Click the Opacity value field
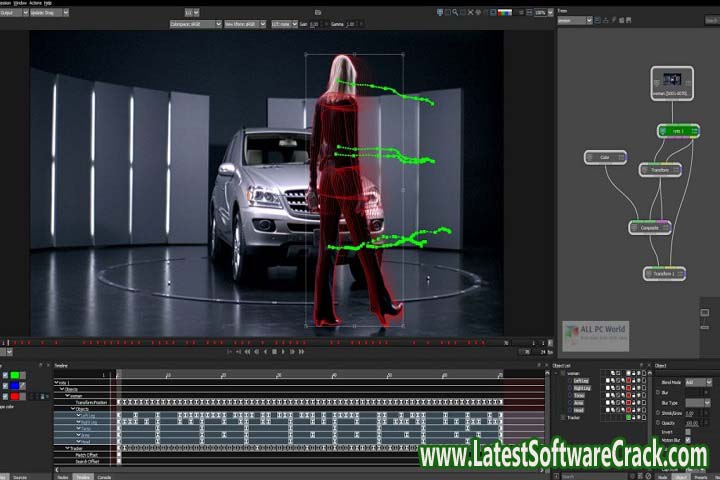Screen dimensions: 720x480 coord(692,423)
